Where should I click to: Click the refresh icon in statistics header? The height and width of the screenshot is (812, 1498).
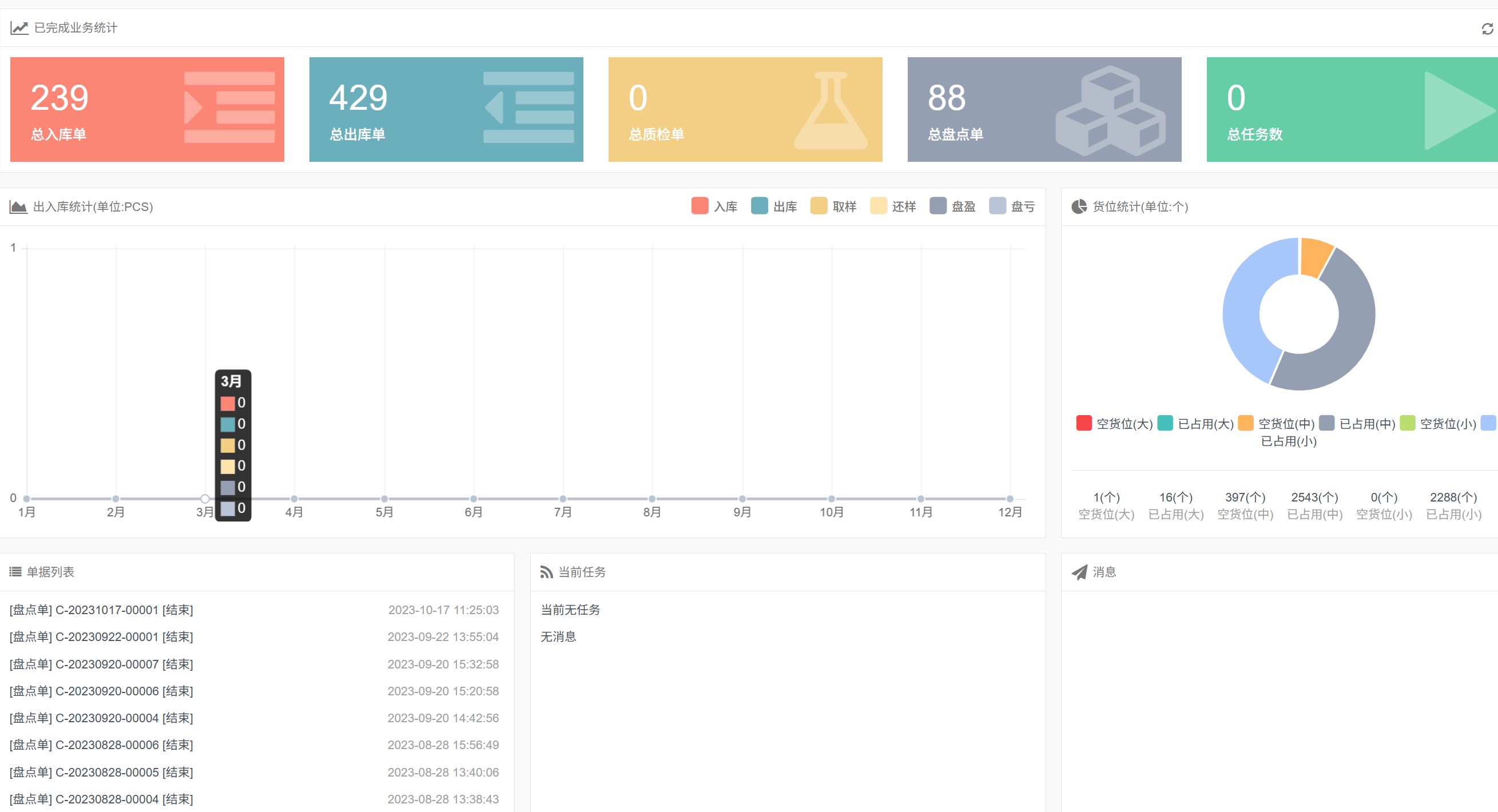tap(1487, 29)
